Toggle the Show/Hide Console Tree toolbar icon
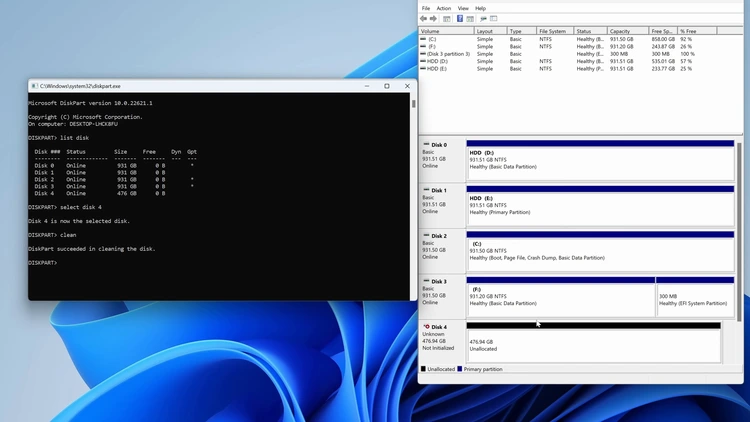Image resolution: width=750 pixels, height=422 pixels. click(447, 19)
